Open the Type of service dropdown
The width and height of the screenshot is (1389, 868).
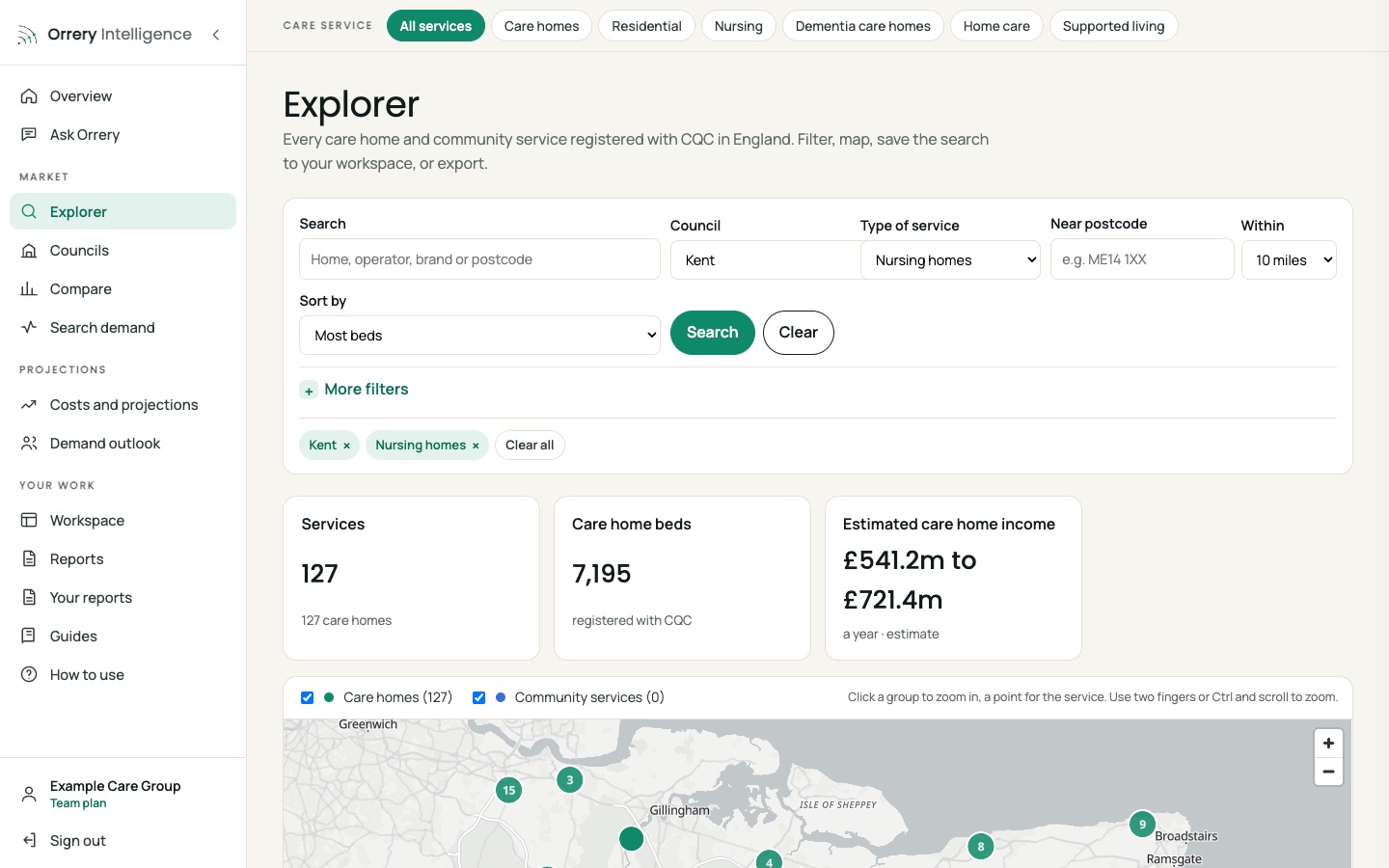(x=950, y=260)
